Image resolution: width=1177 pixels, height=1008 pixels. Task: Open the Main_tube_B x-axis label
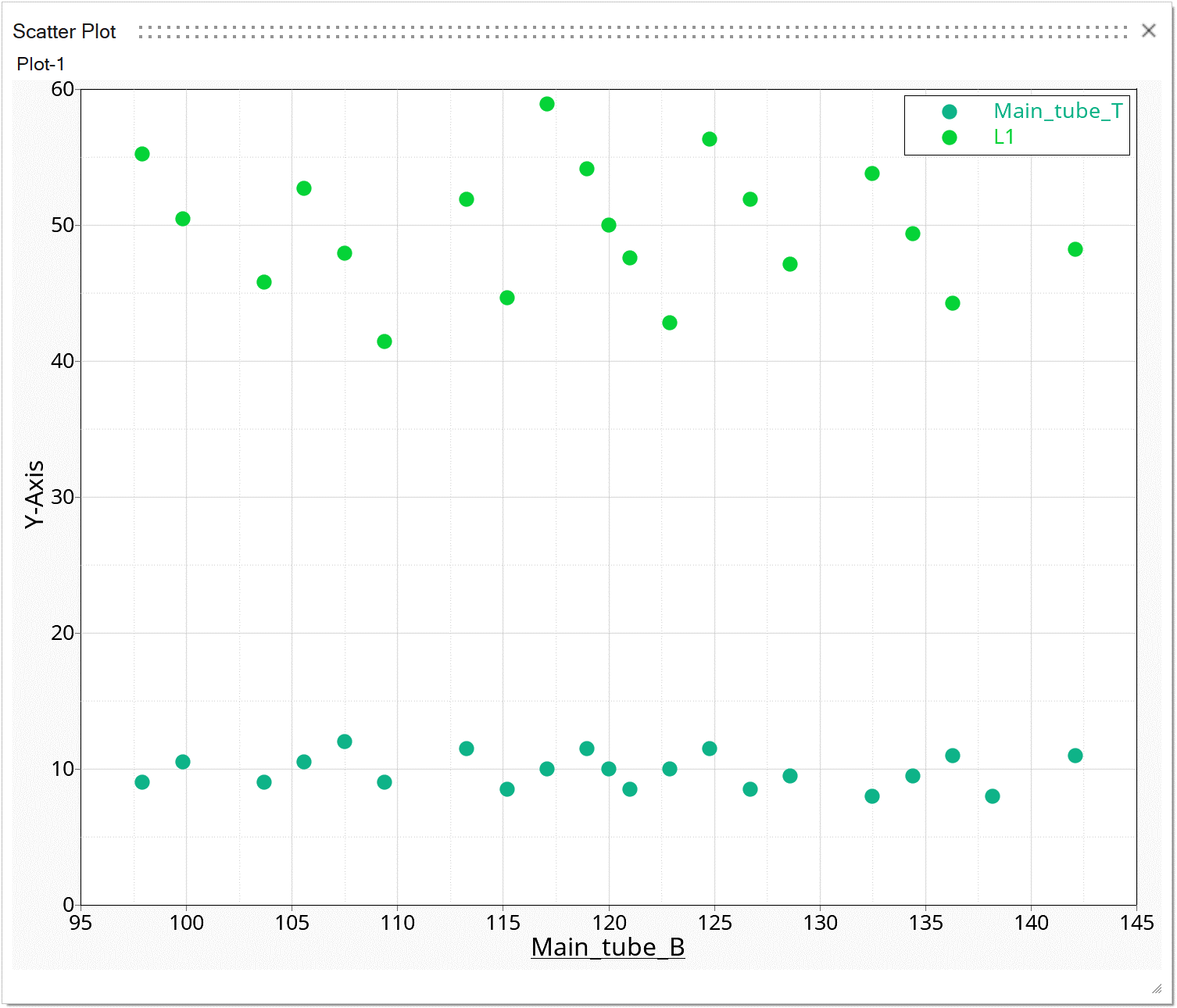[607, 947]
